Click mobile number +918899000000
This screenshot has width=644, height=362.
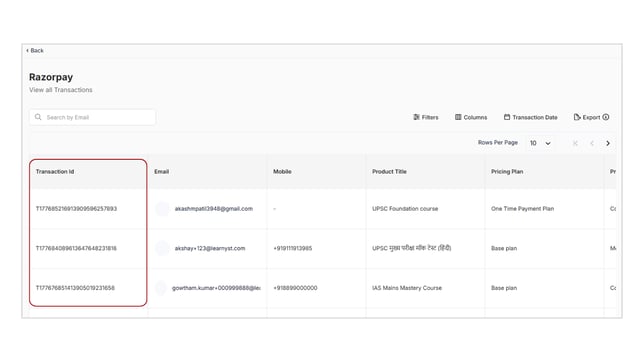pos(295,288)
